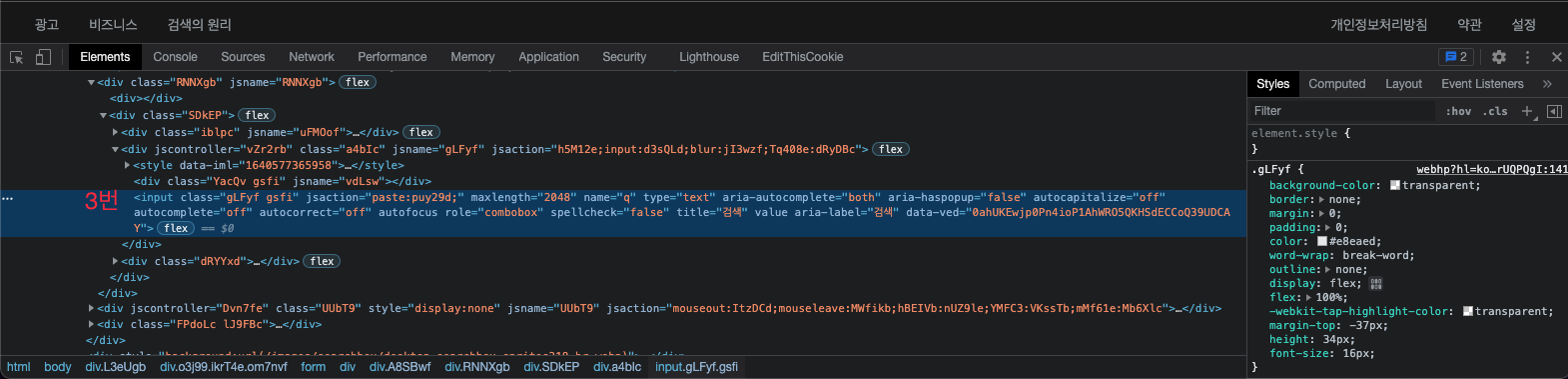Close the DevTools panel
The height and width of the screenshot is (379, 1568).
pos(1556,57)
